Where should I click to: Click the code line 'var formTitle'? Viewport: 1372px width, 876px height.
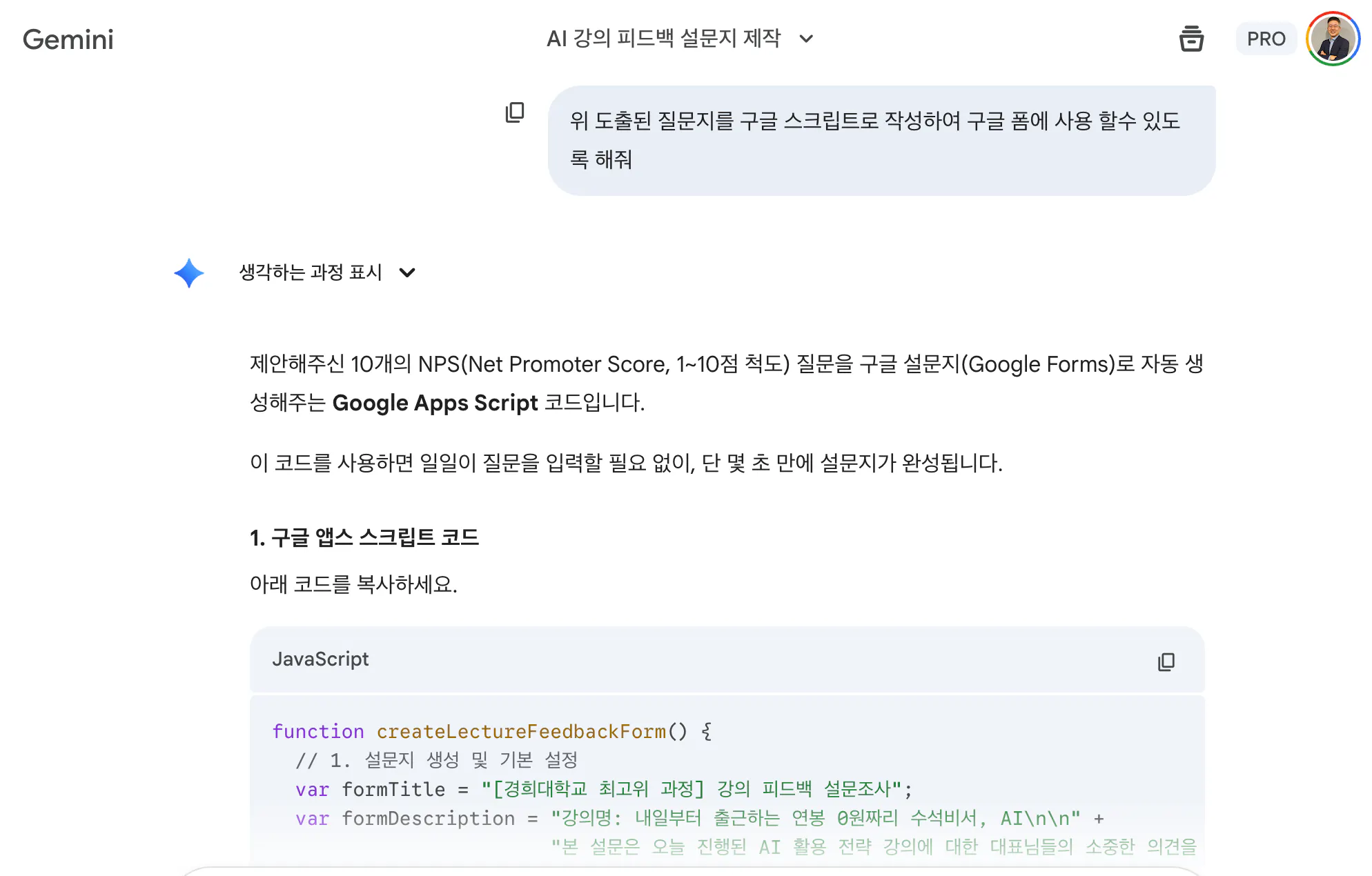[604, 789]
